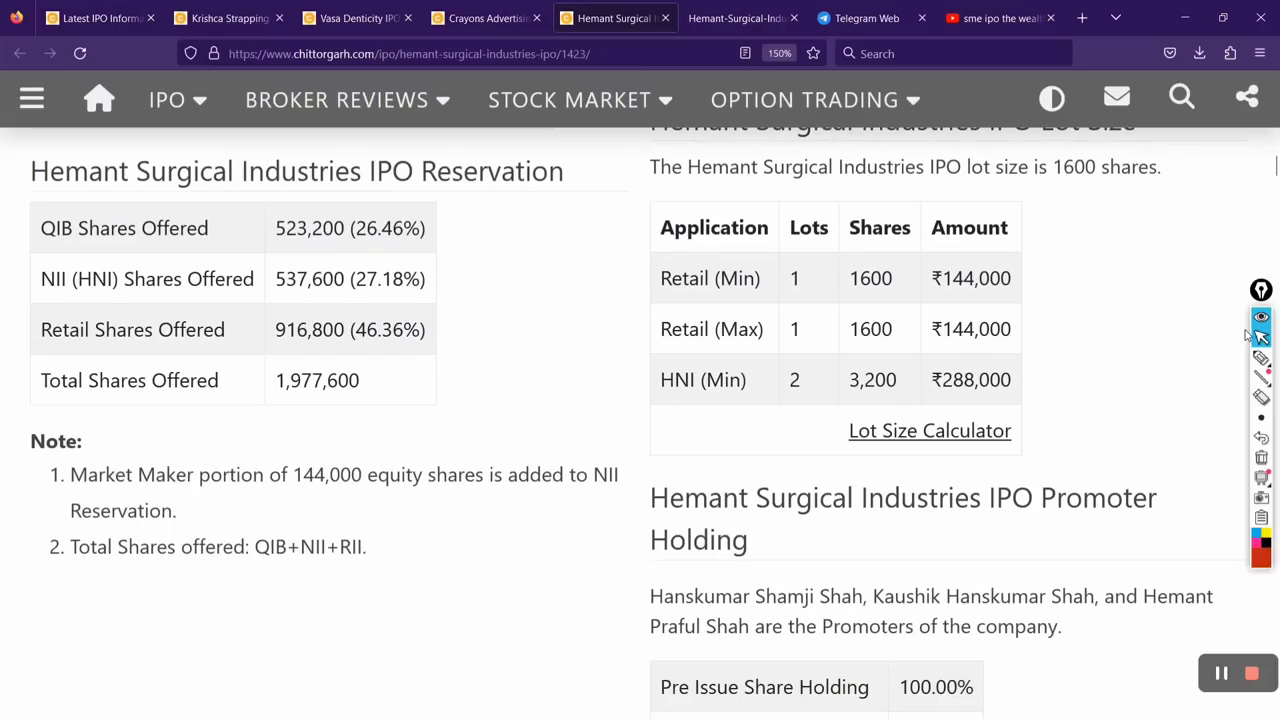Select the large red color swatch
This screenshot has width=1280, height=720.
click(1261, 558)
